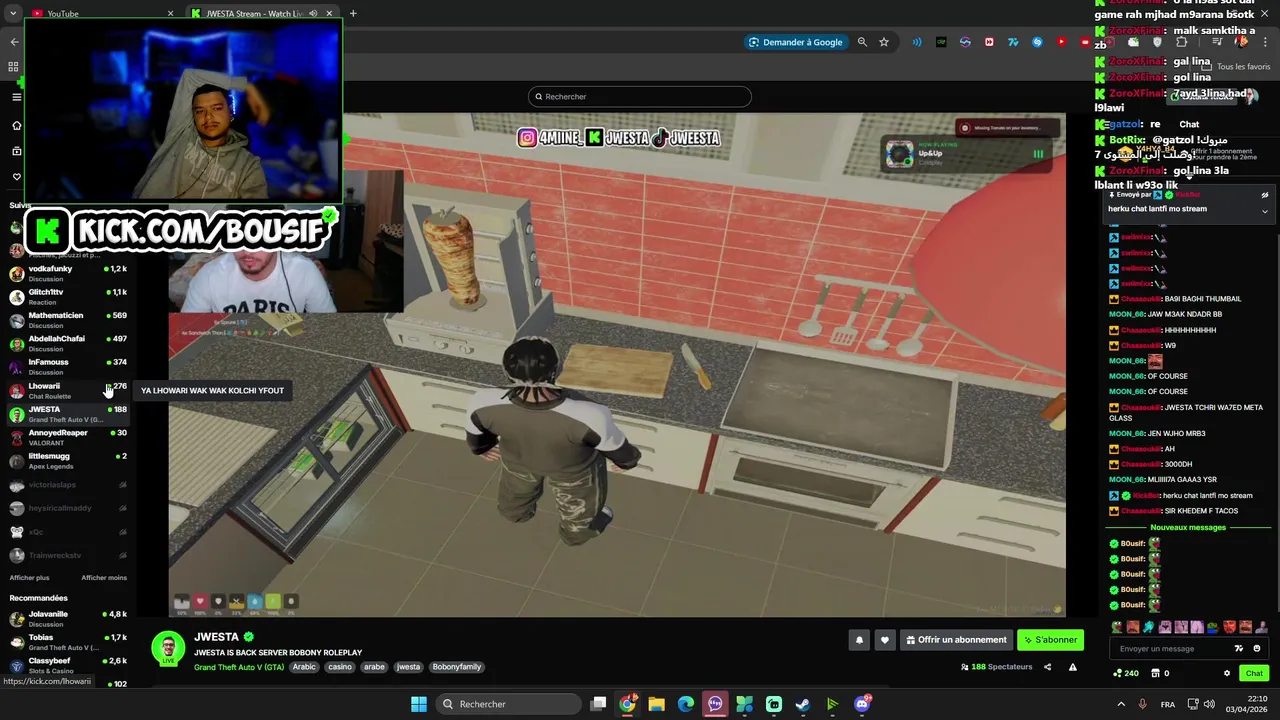The height and width of the screenshot is (720, 1280).
Task: Click the Nouveaux messages indicator
Action: coord(1188,527)
